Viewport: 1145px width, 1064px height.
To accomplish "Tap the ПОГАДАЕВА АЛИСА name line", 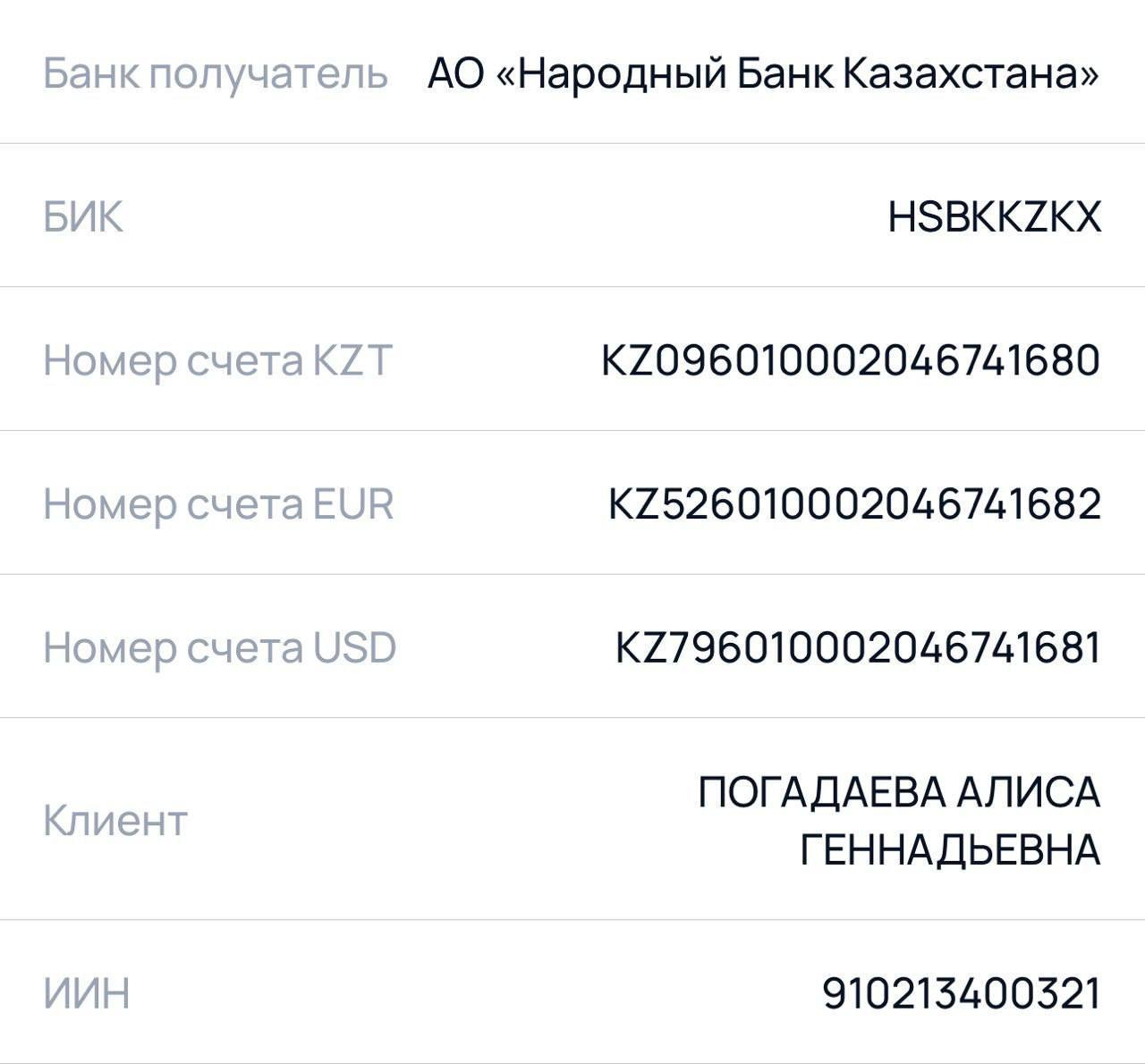I will click(x=899, y=792).
